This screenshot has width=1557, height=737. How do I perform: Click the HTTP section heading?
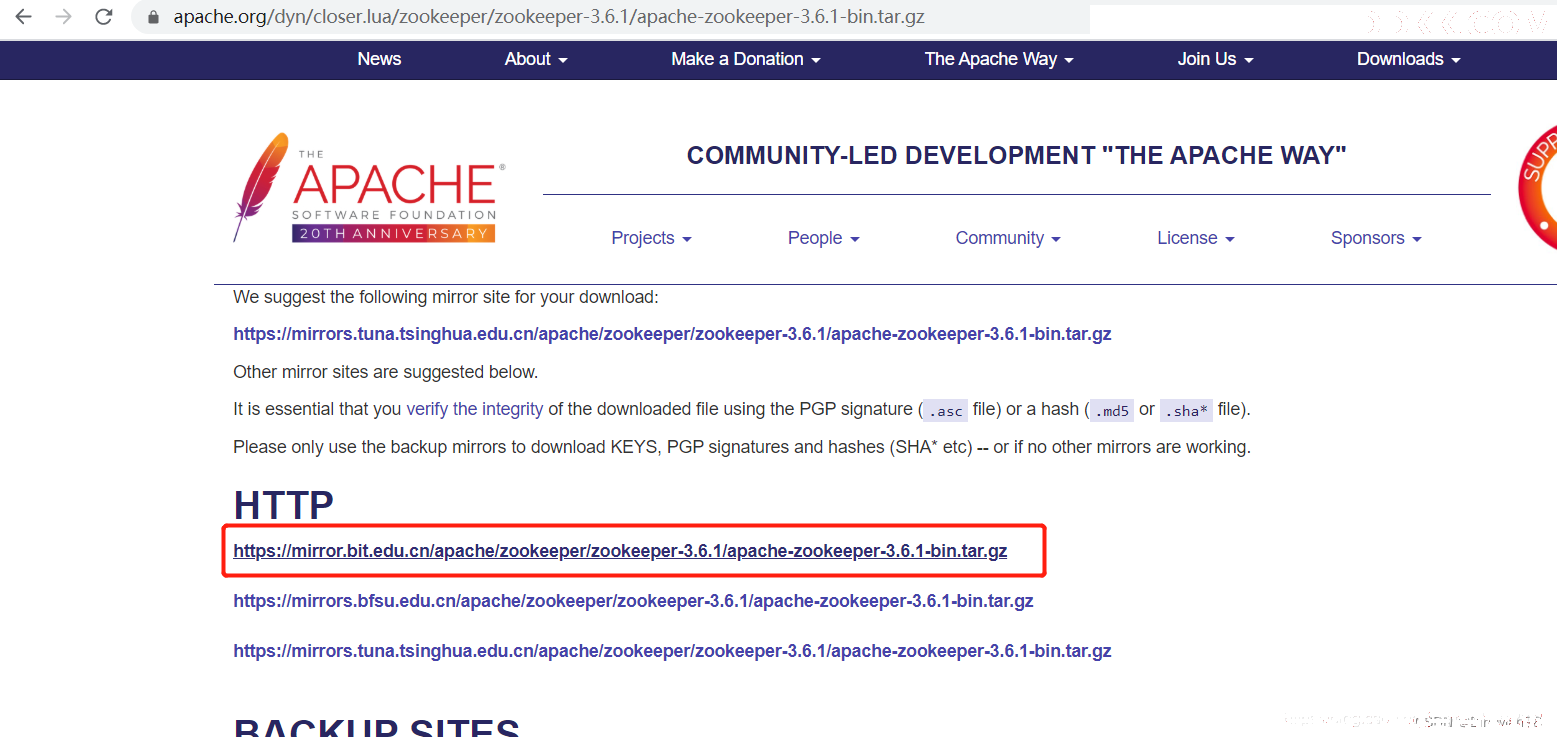pos(284,506)
